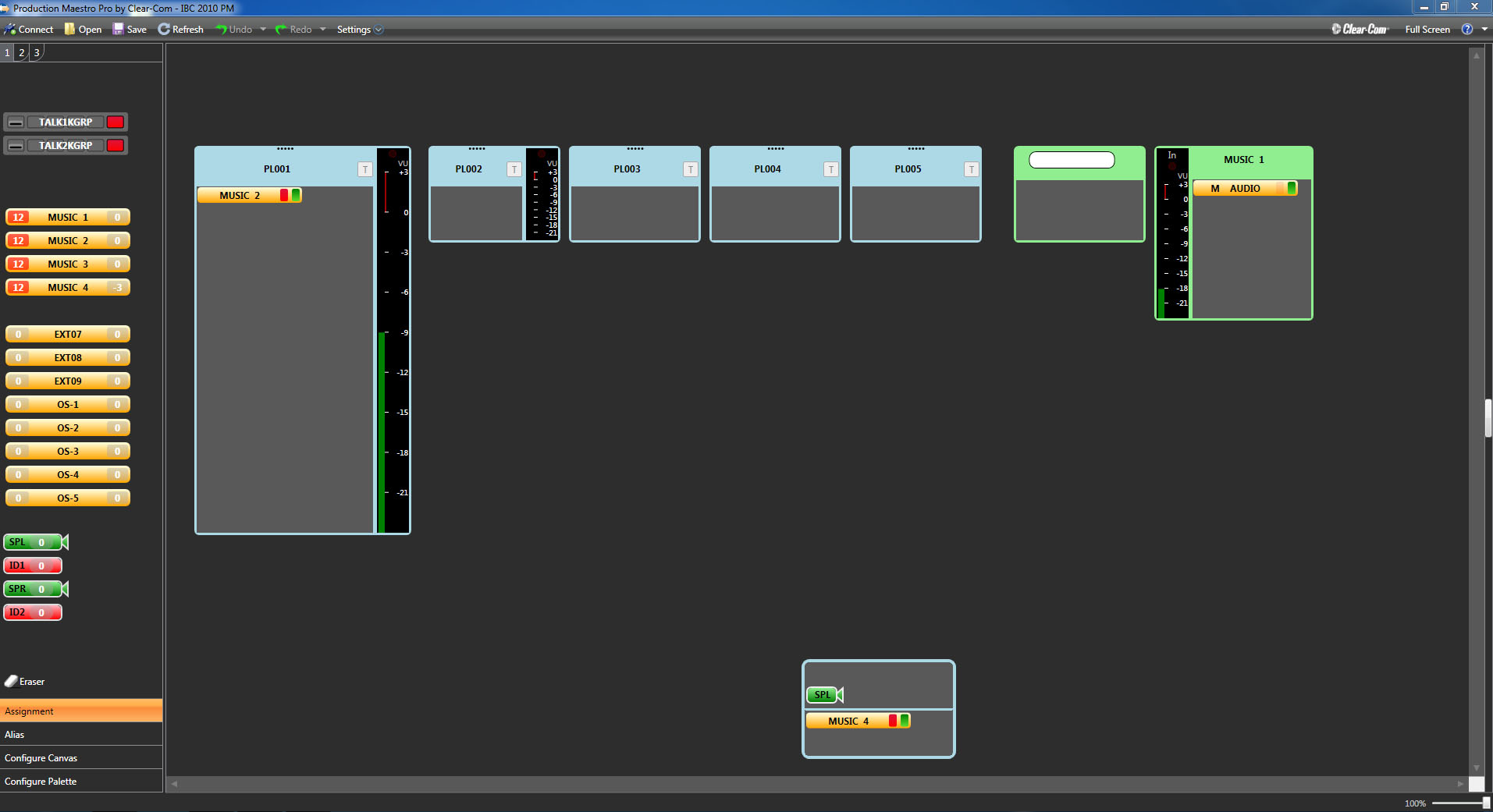Click the Full Screen button
1493x812 pixels.
point(1427,30)
